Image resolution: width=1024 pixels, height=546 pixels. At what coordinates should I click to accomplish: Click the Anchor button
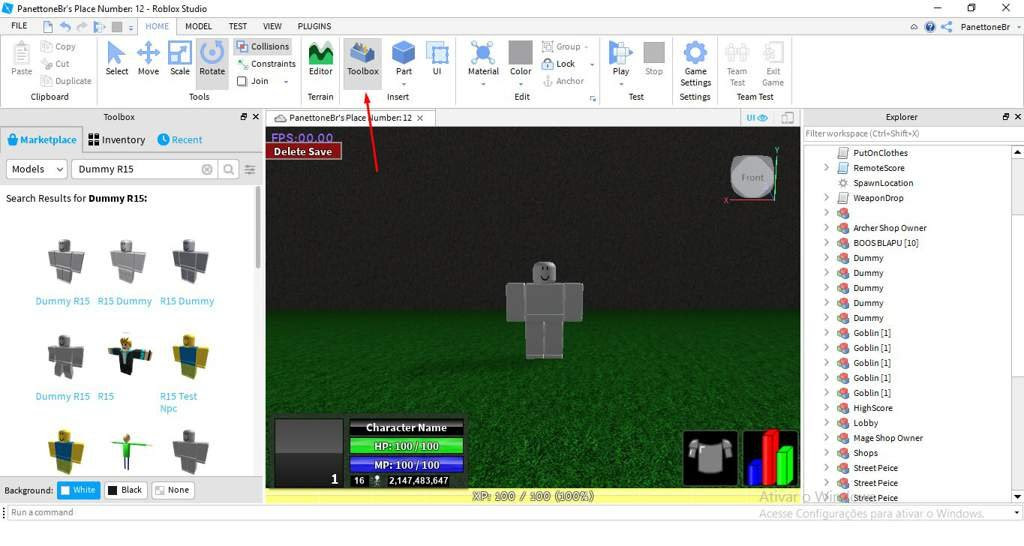(x=564, y=81)
